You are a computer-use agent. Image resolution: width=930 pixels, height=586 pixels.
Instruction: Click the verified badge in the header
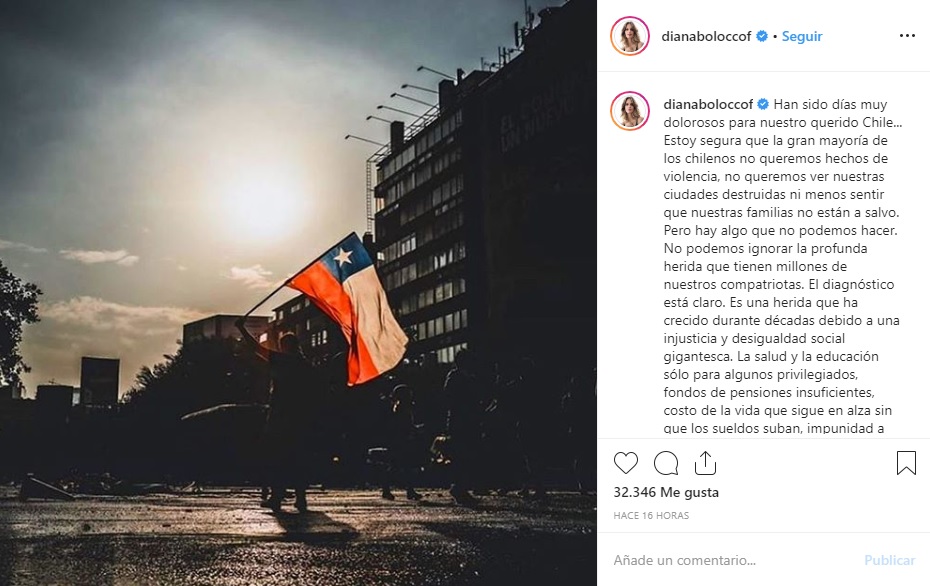coord(762,36)
